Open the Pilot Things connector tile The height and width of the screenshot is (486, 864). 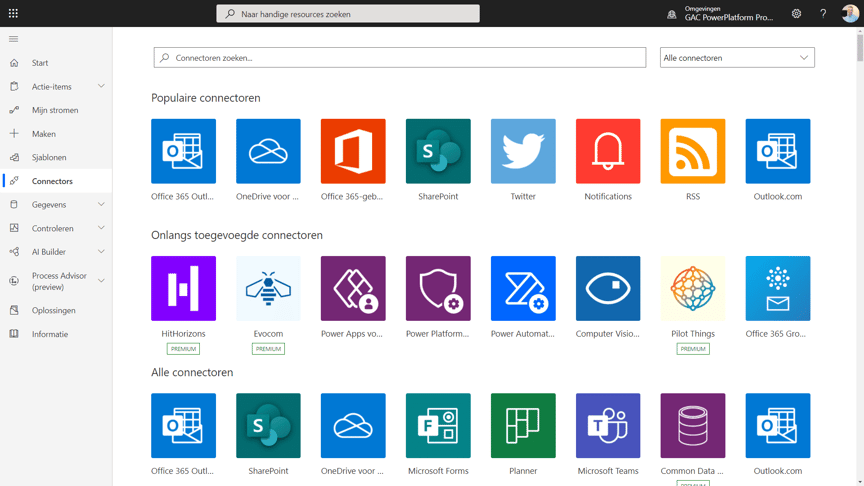[693, 288]
